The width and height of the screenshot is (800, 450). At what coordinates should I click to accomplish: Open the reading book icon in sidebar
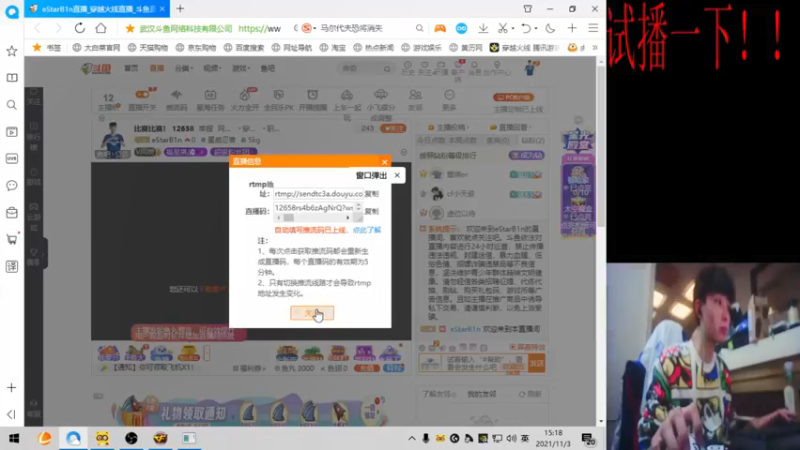(12, 78)
